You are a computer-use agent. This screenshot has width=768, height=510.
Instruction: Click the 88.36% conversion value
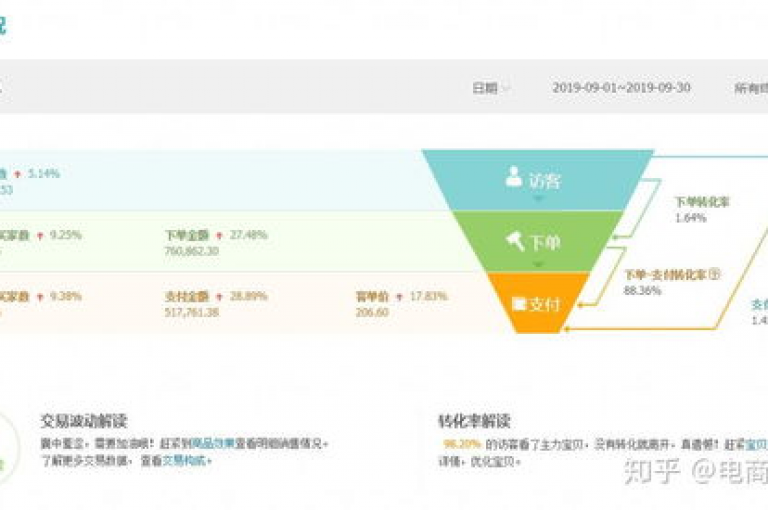tap(642, 291)
